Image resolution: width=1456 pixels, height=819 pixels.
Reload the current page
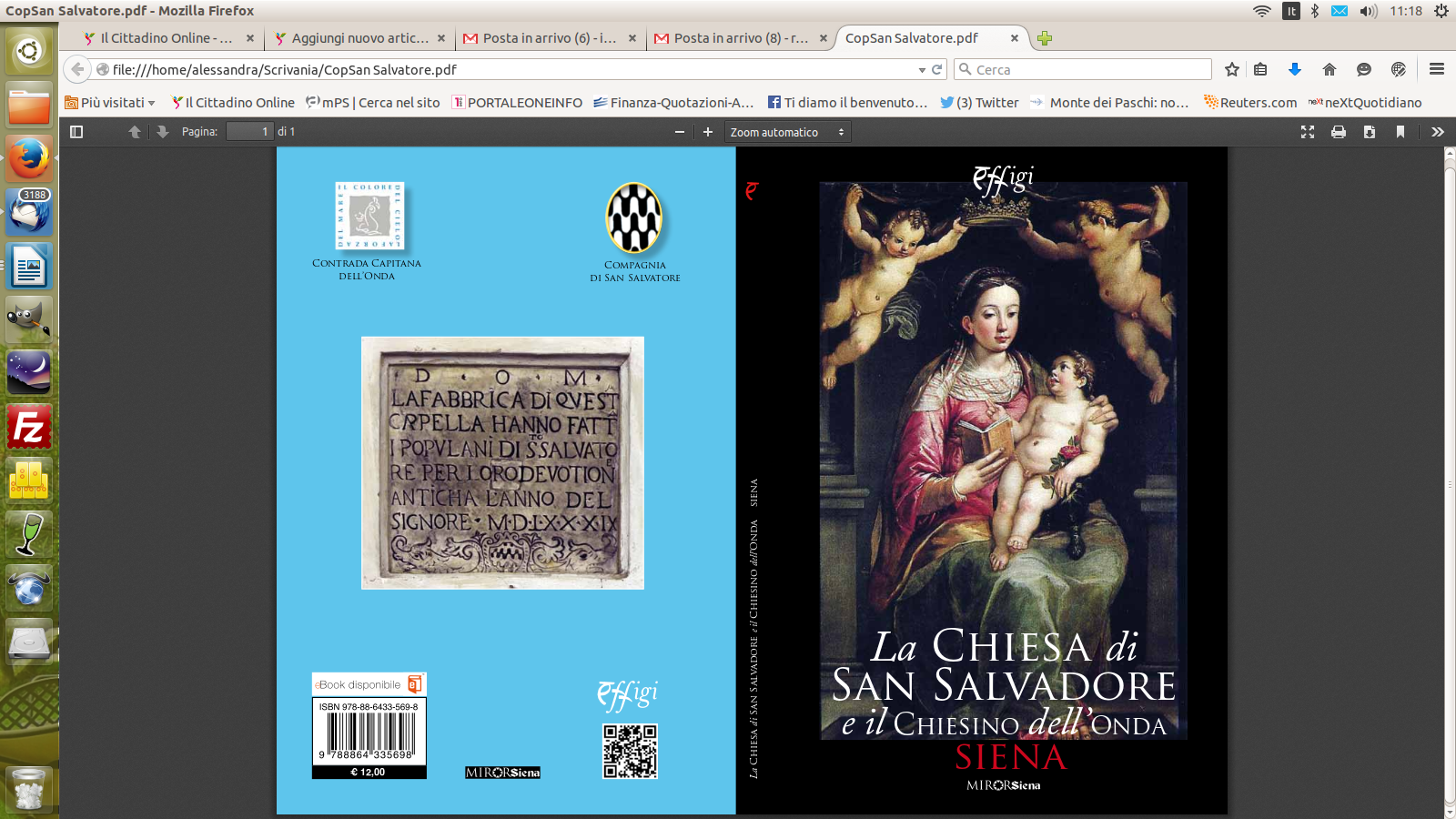[x=936, y=69]
